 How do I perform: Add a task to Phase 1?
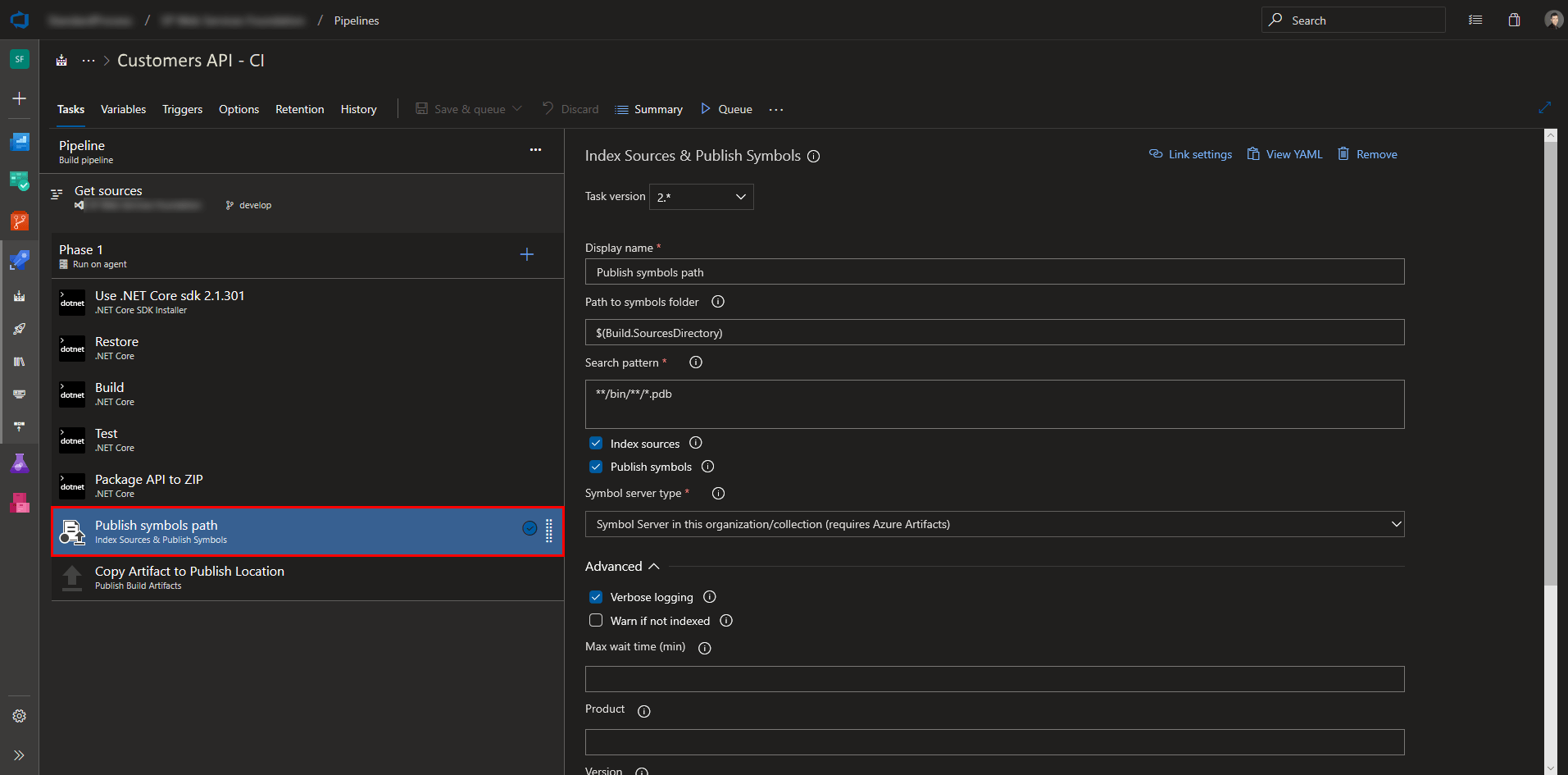pyautogui.click(x=527, y=254)
